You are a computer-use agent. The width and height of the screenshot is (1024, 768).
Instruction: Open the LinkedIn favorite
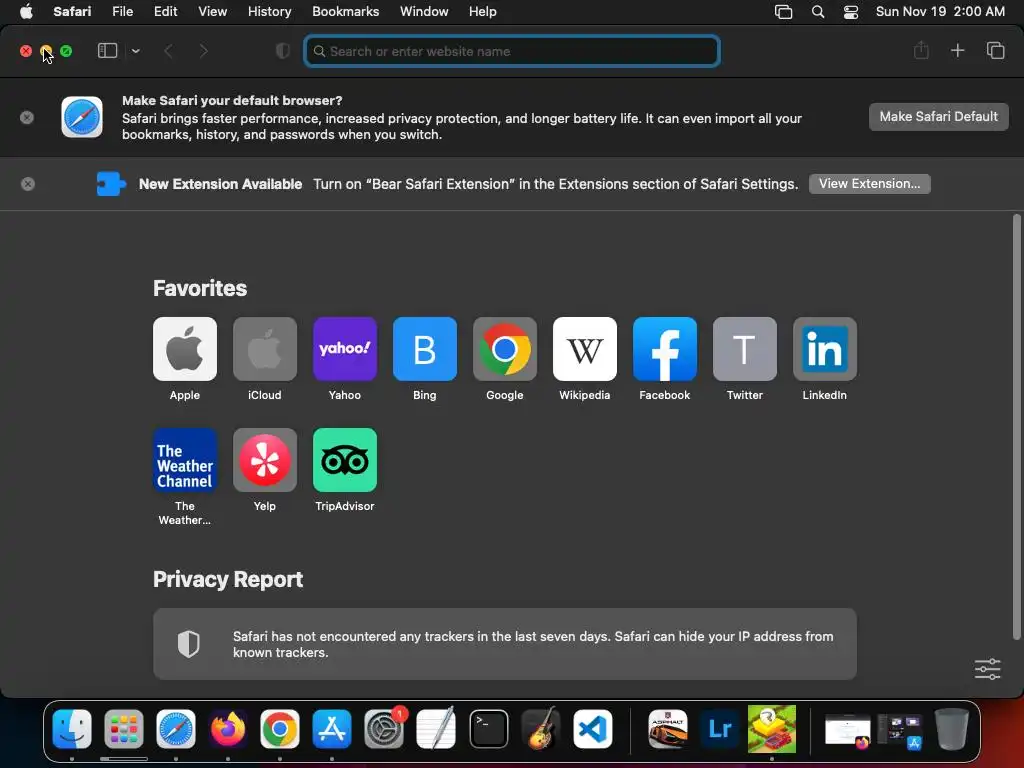click(825, 349)
